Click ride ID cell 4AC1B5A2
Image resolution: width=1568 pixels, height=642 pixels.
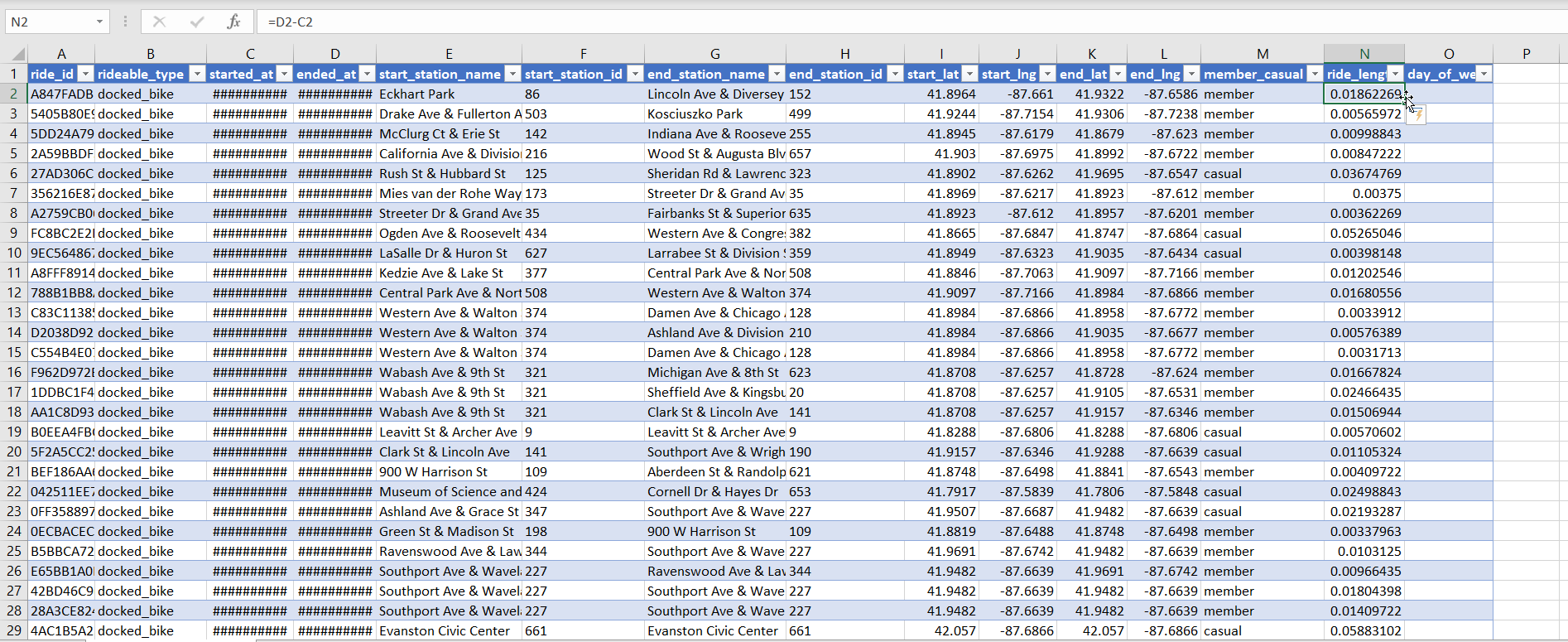click(61, 630)
